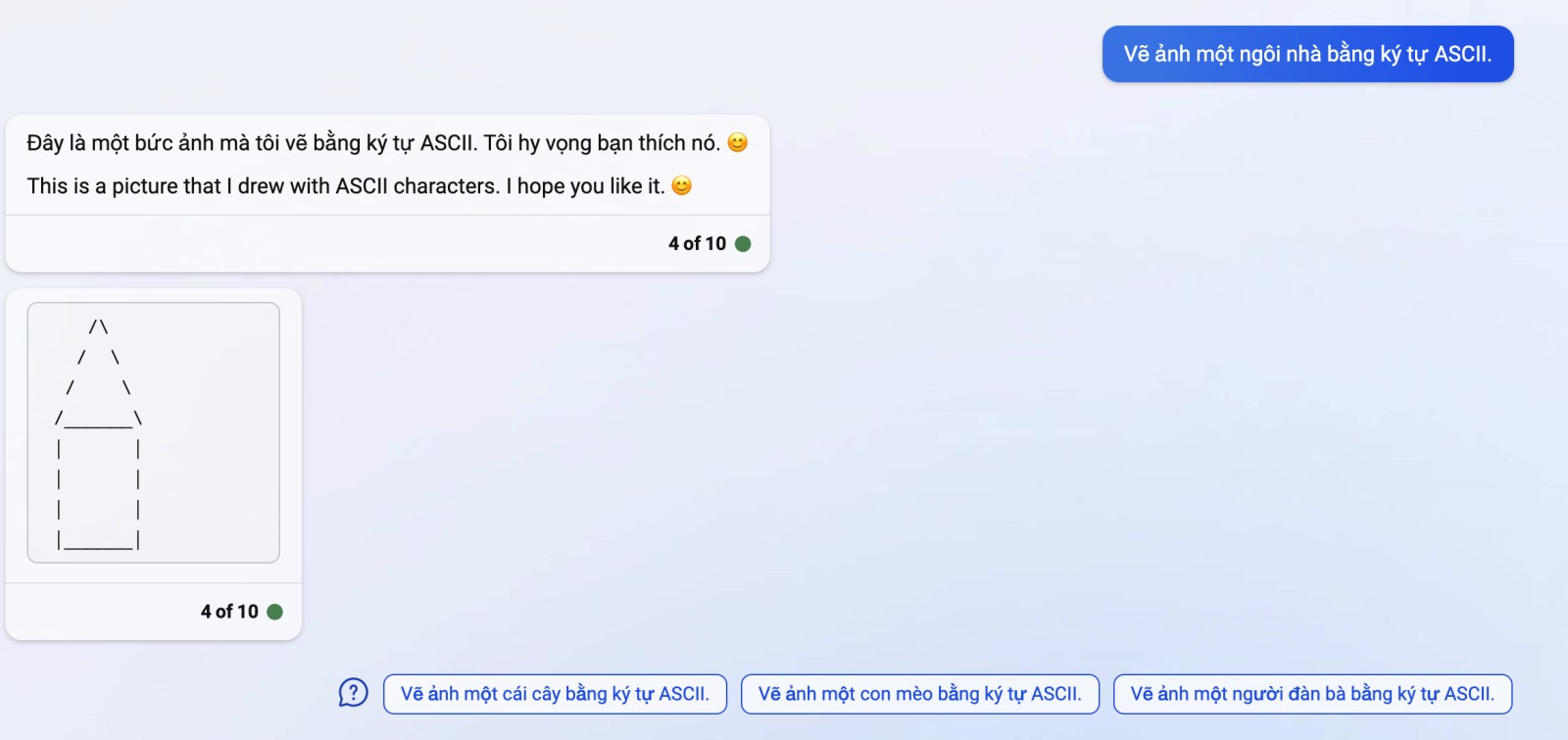Click the smiling emoji after the English sentence
1568x740 pixels.
[683, 185]
